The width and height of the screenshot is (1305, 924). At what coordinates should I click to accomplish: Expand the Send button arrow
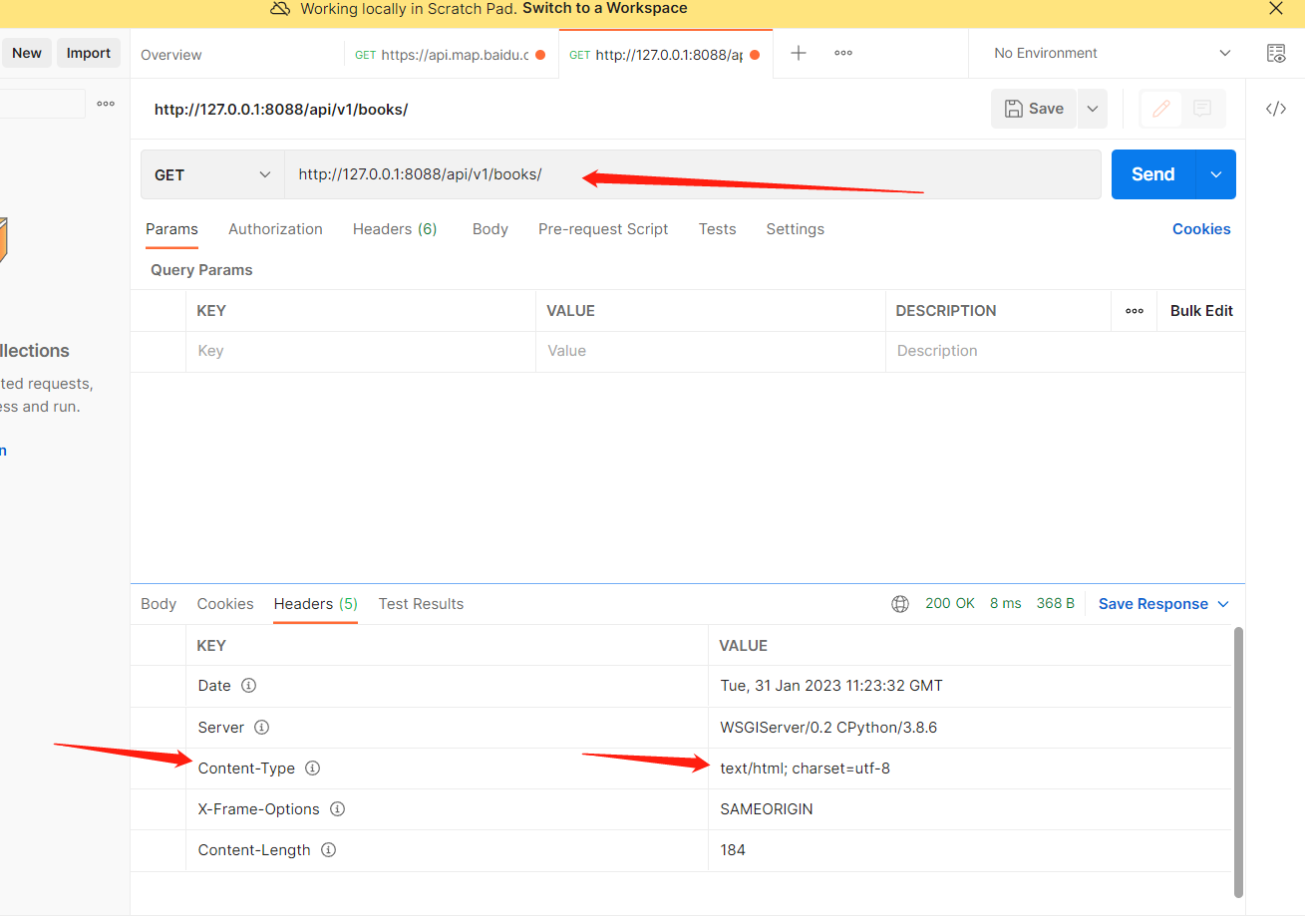[1216, 174]
